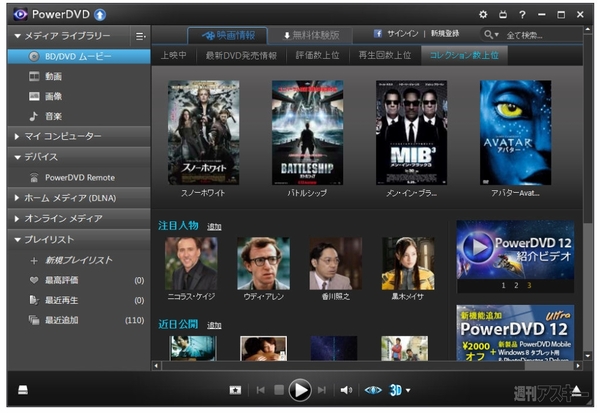Click the horizontal scrollbar left arrow
600x413 pixels.
(x=156, y=366)
